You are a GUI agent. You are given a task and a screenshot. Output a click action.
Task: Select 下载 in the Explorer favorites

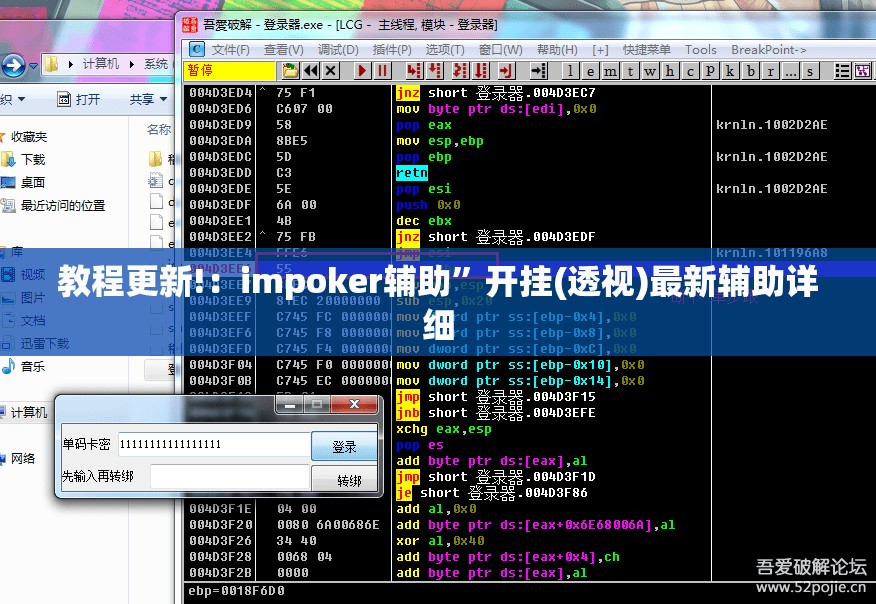33,160
